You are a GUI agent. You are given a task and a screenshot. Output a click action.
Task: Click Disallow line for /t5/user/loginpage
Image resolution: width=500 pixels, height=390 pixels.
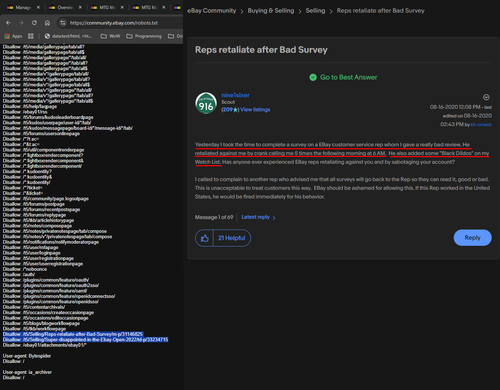tap(32, 253)
